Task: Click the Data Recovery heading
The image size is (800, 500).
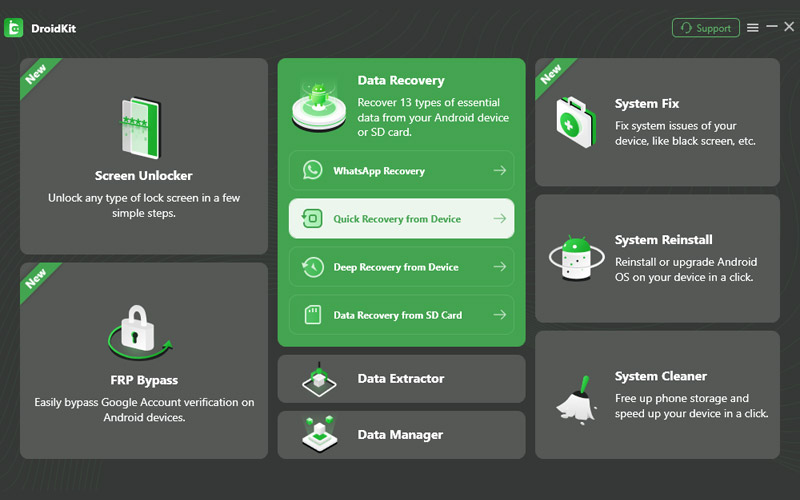Action: click(401, 81)
